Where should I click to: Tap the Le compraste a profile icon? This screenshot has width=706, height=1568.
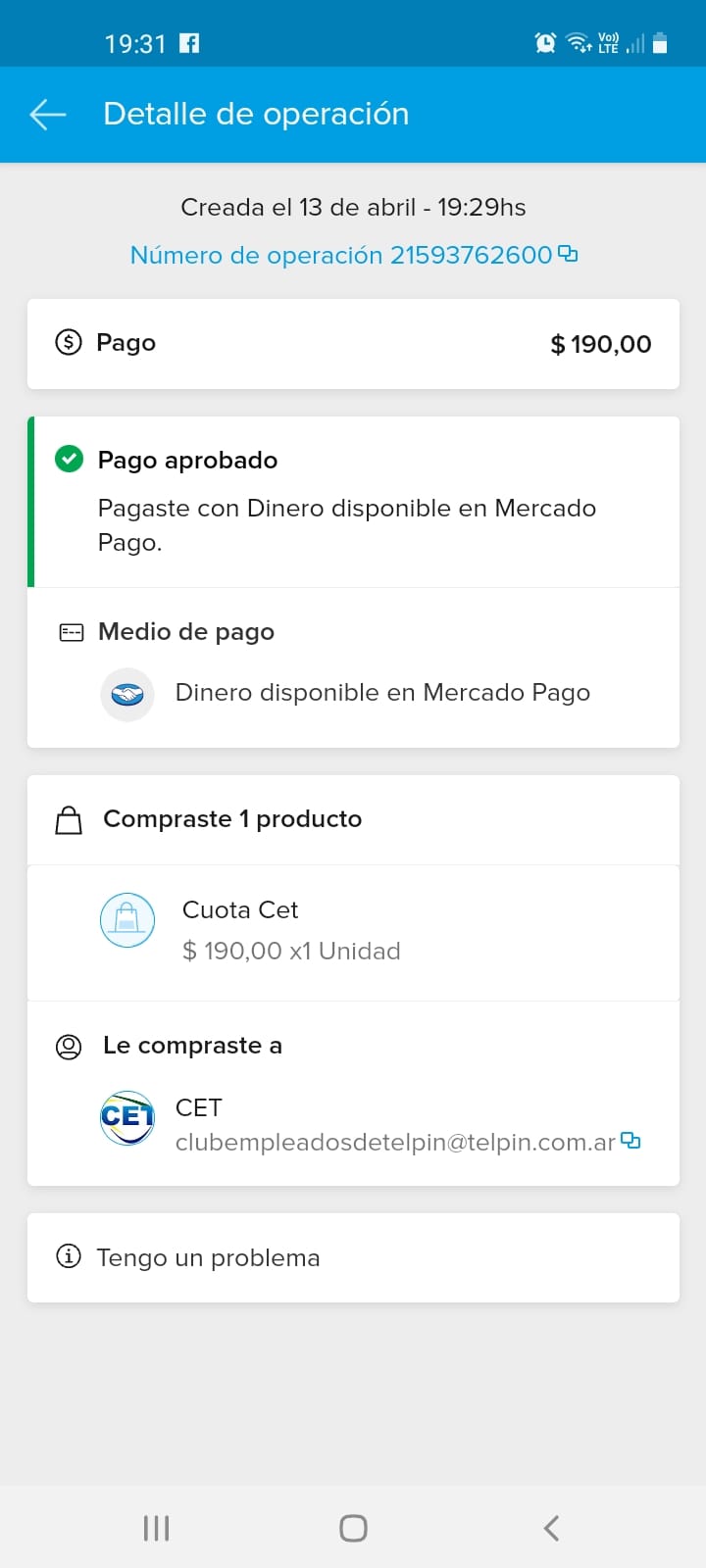tap(69, 1047)
